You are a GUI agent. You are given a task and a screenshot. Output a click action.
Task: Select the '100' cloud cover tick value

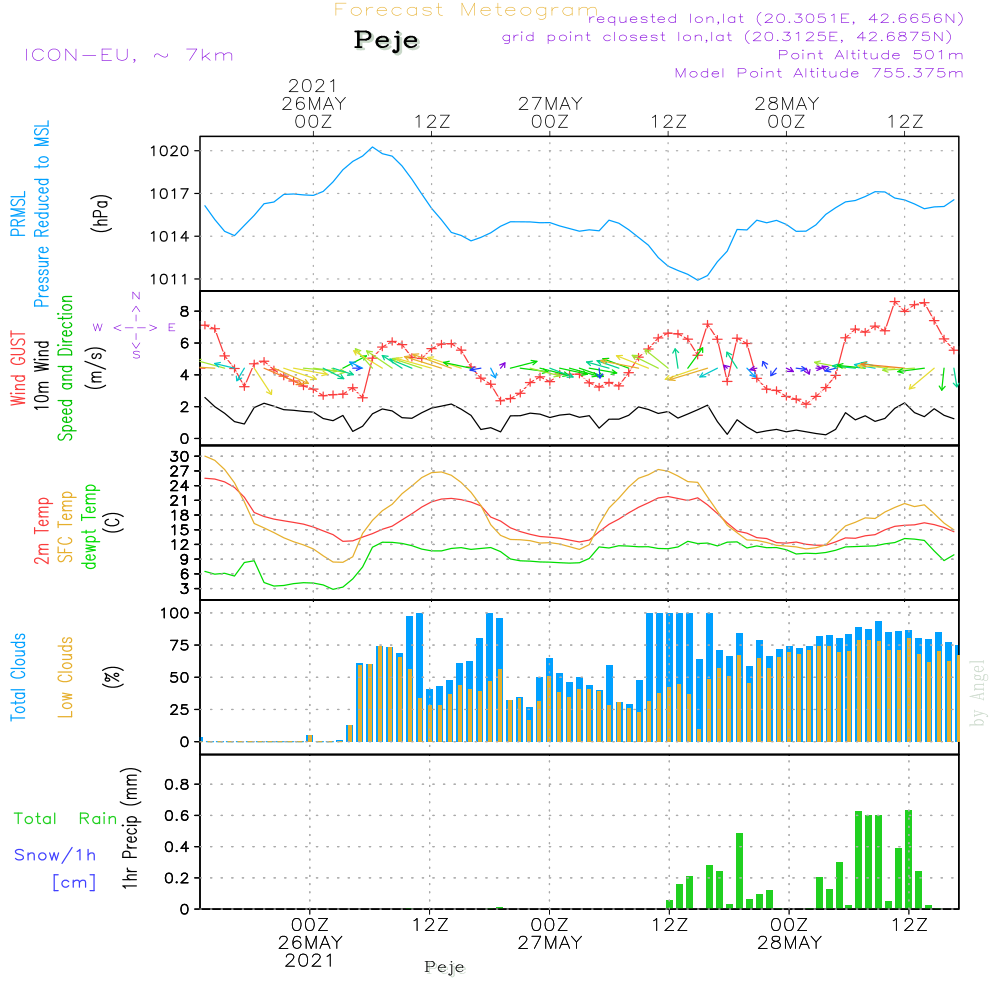pos(174,613)
